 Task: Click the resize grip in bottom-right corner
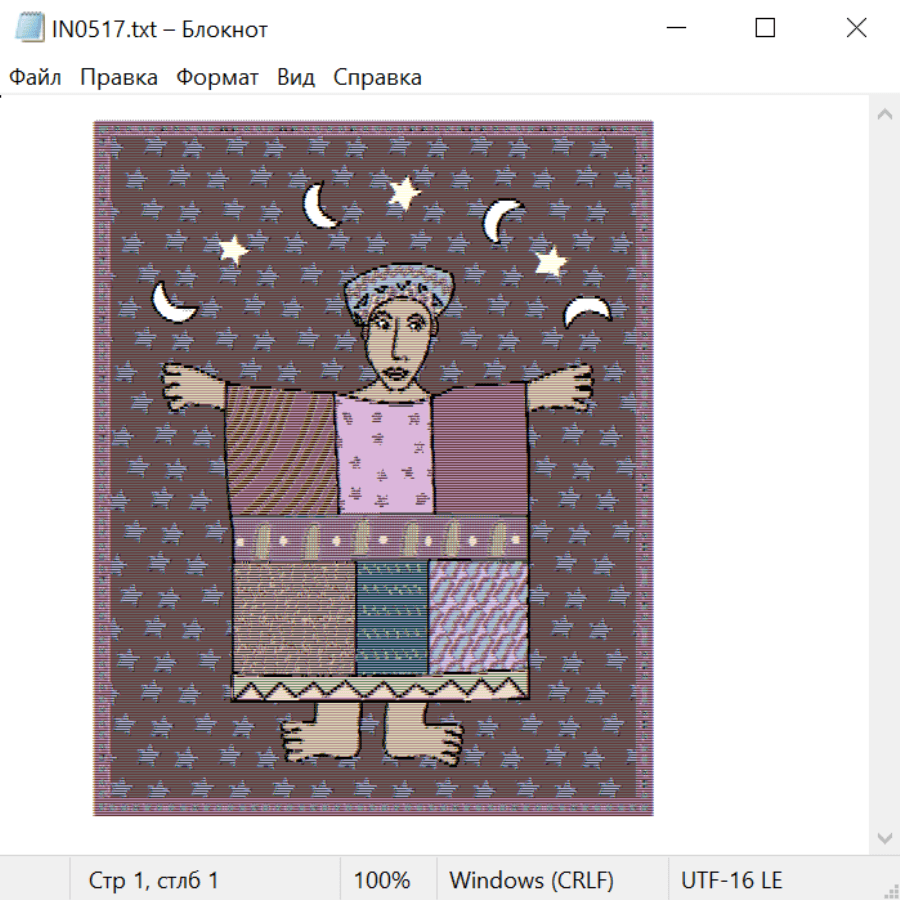point(890,890)
